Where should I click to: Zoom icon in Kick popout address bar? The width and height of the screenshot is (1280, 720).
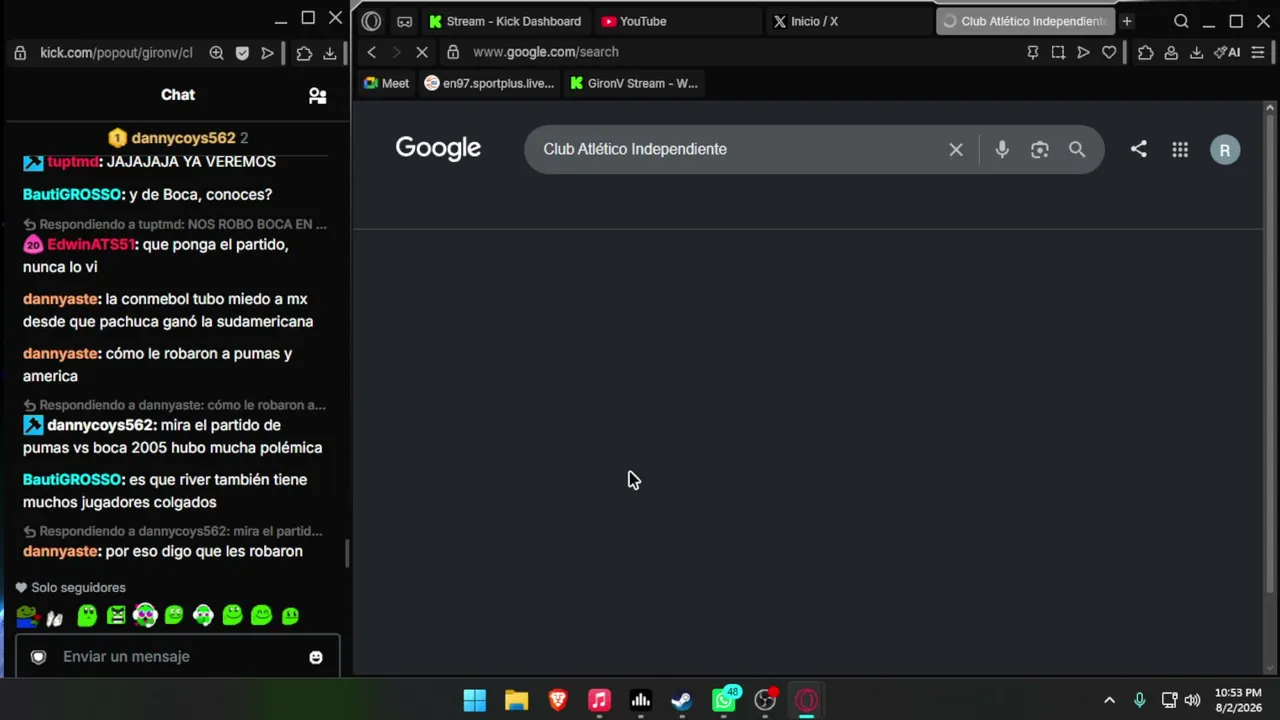point(216,53)
